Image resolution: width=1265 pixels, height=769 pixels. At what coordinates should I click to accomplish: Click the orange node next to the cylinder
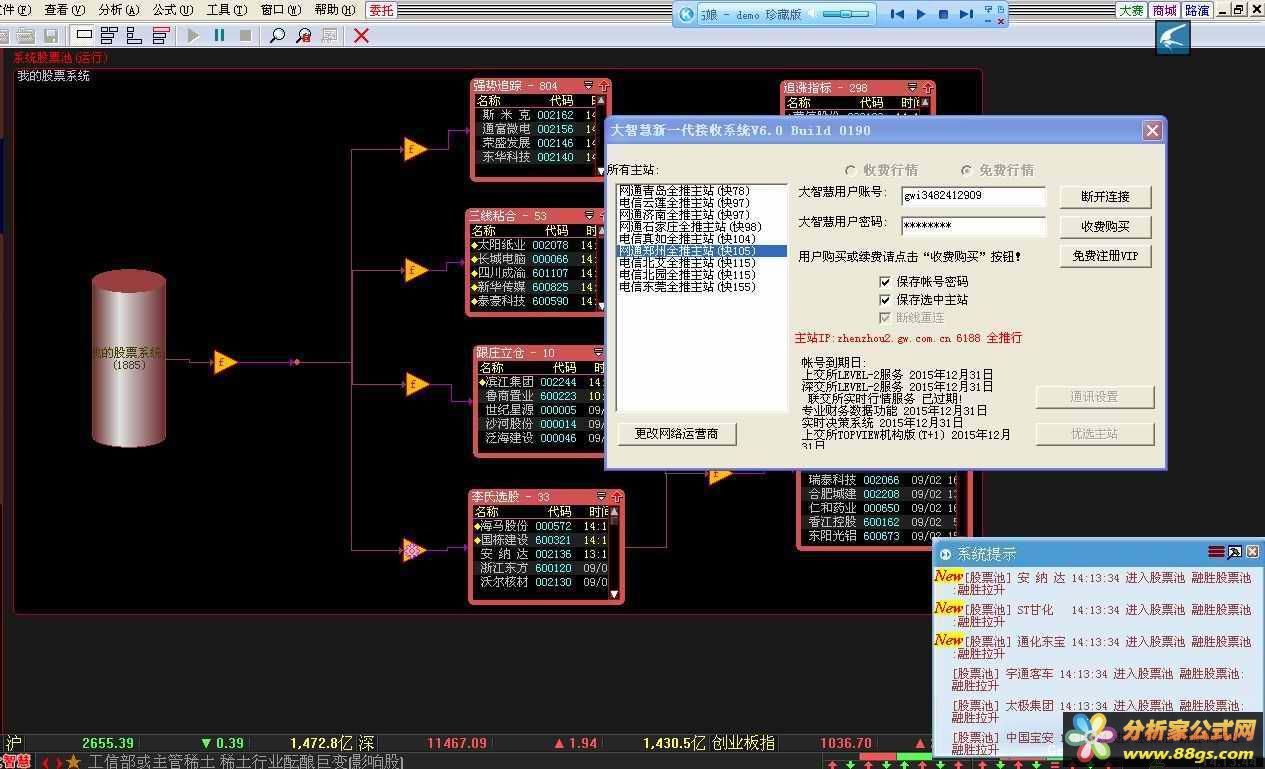pos(225,362)
